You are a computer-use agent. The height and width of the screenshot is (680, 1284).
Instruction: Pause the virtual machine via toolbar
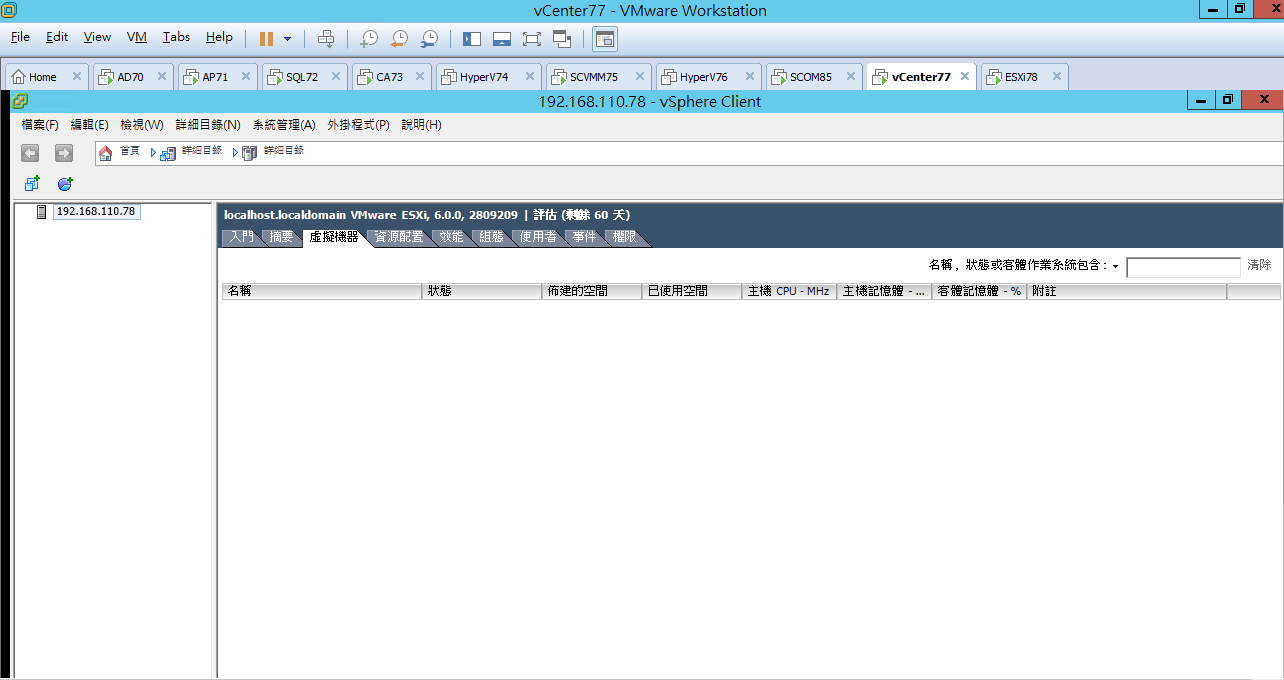tap(266, 39)
